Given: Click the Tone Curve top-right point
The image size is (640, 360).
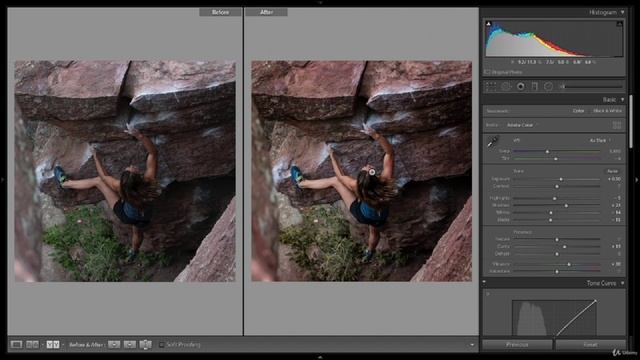Looking at the screenshot, I should pos(596,301).
